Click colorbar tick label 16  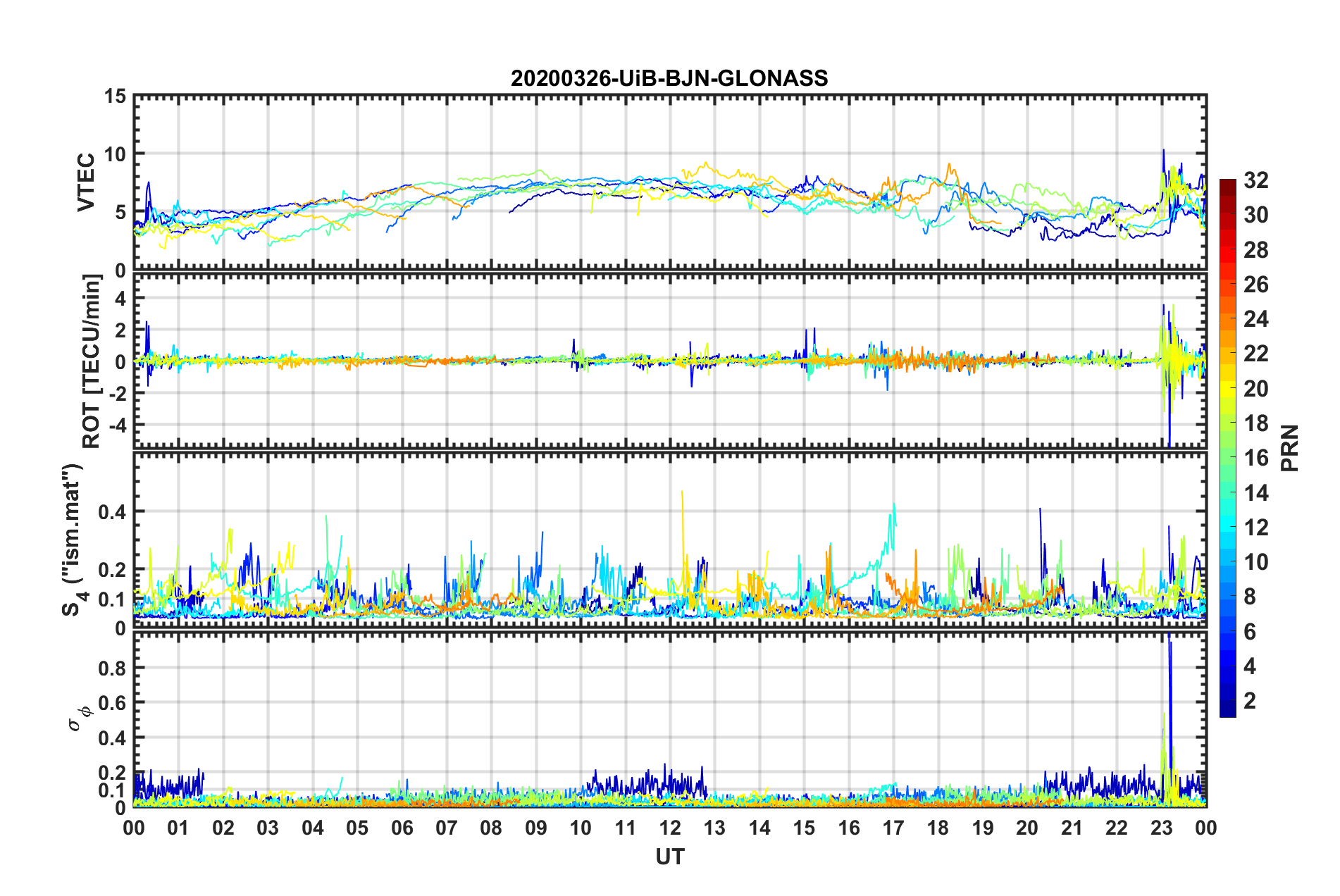click(x=1255, y=458)
